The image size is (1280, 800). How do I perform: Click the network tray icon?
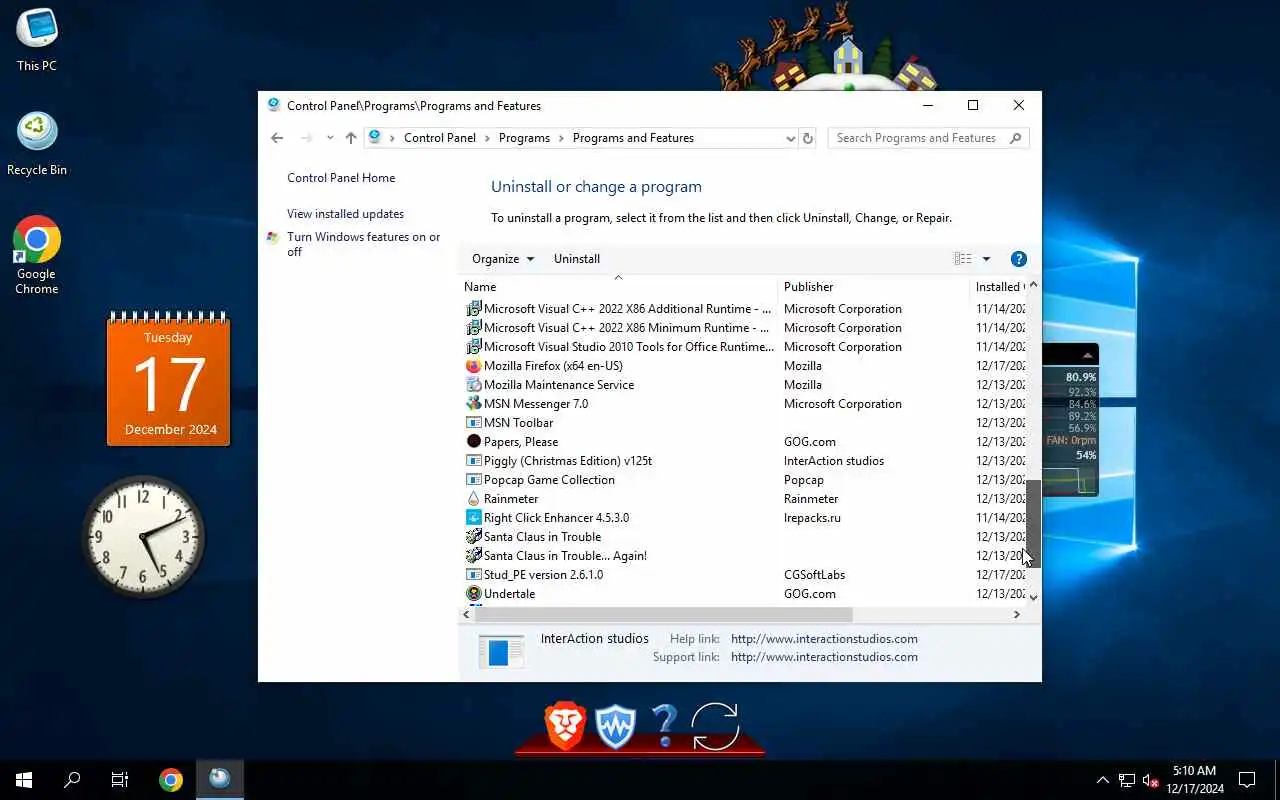click(1127, 781)
